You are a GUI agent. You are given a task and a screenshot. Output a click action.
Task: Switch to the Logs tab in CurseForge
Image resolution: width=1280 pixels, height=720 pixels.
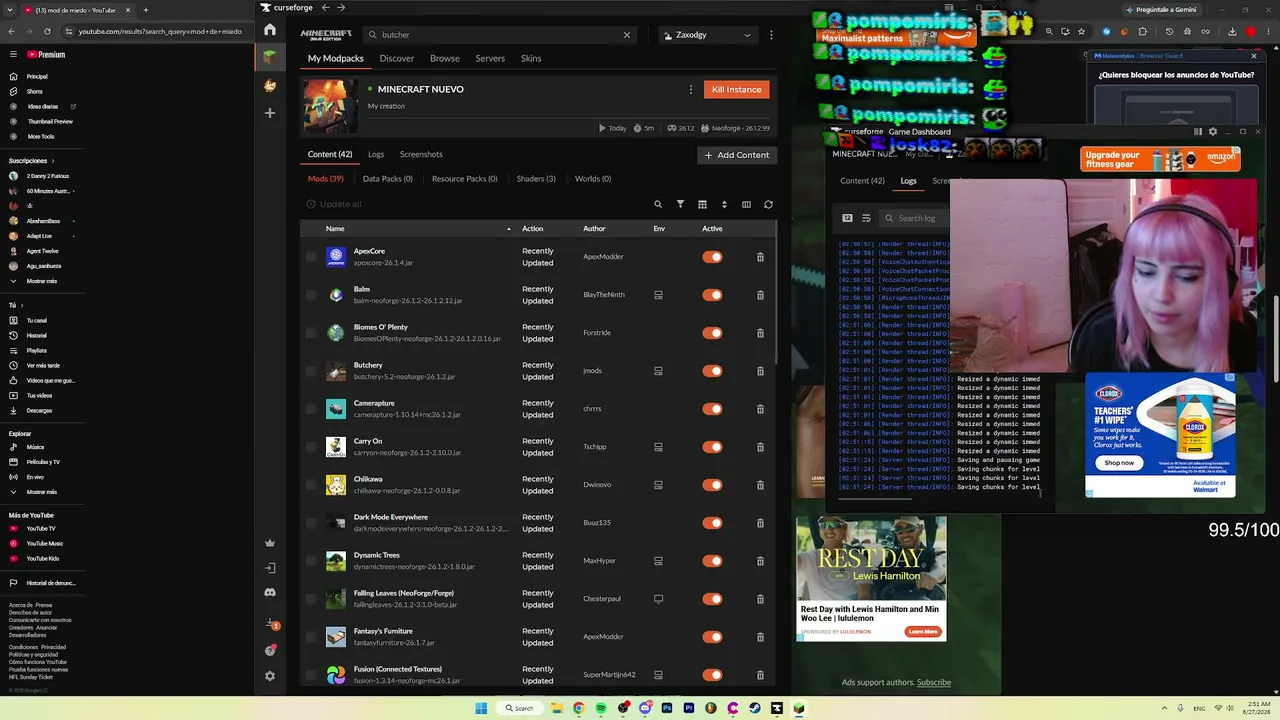point(376,155)
